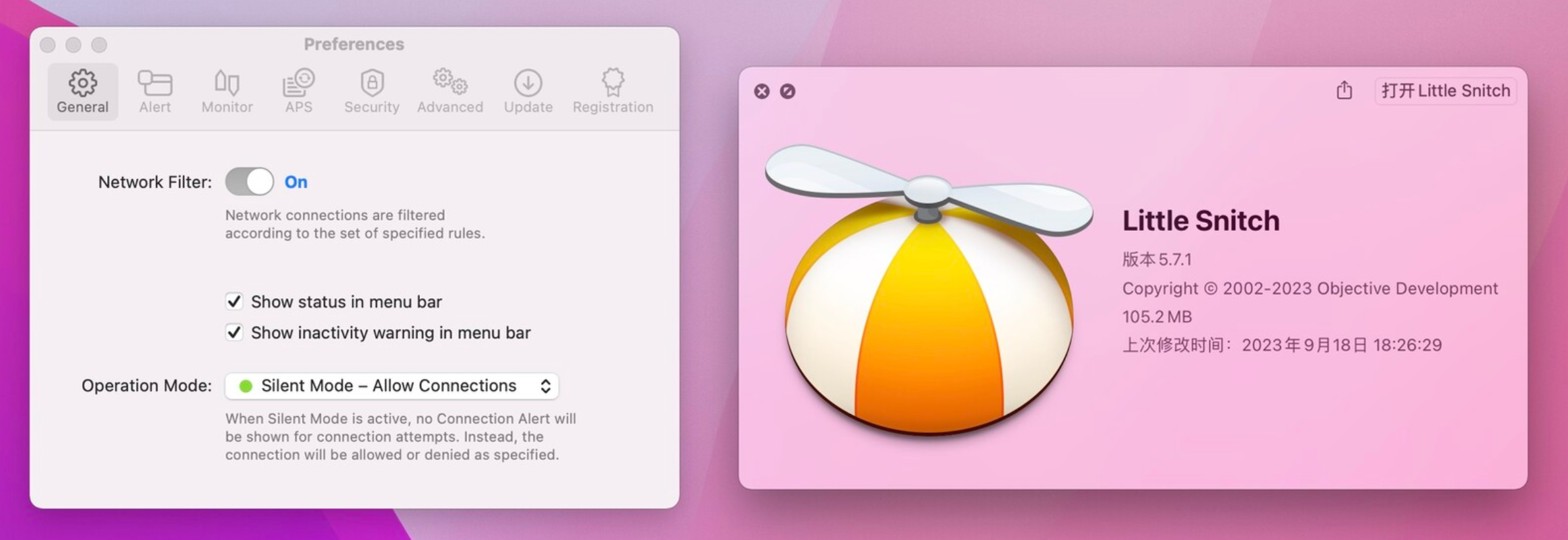The image size is (1568, 540).
Task: Click the 上次修改时间 date text
Action: pos(1282,345)
